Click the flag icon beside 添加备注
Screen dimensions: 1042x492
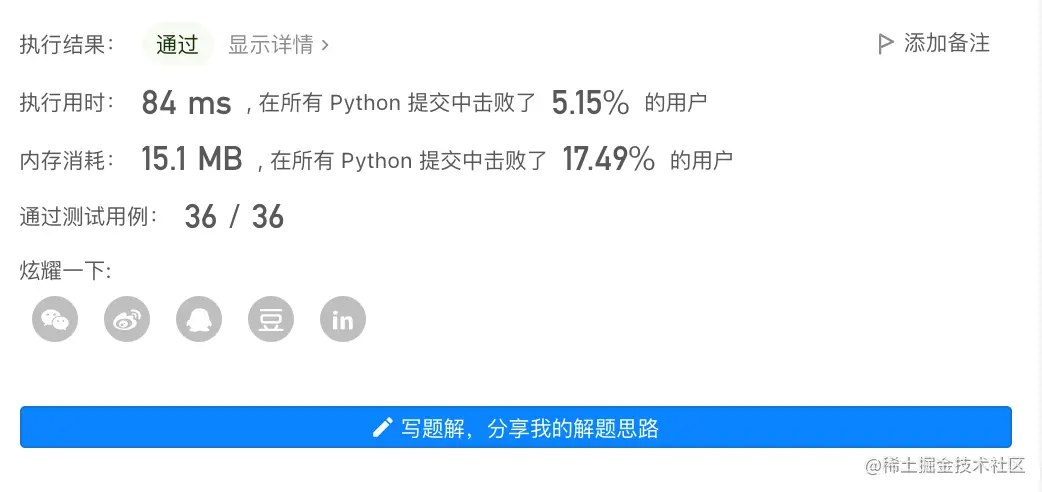pyautogui.click(x=885, y=44)
